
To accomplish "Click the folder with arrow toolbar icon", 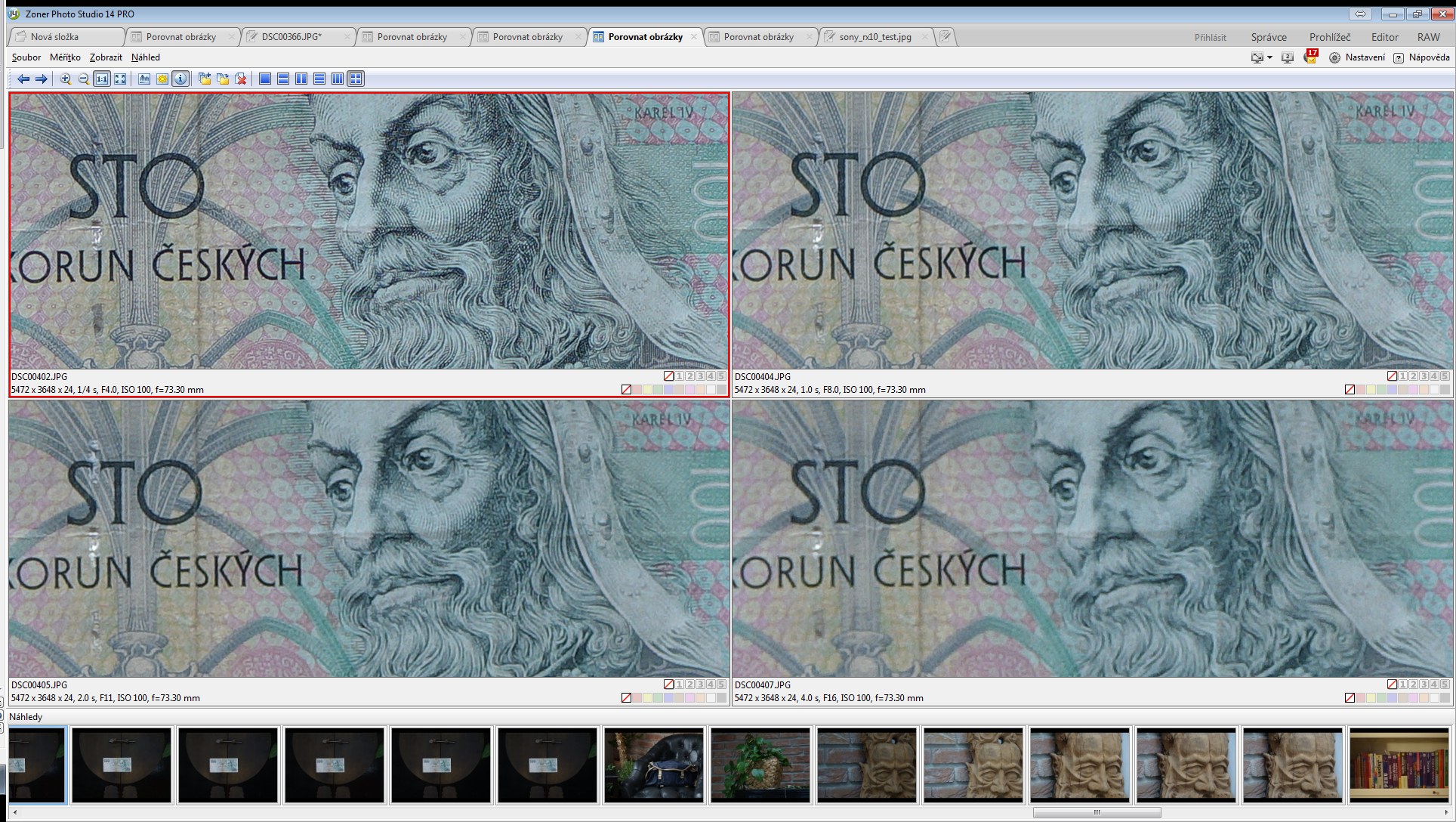I will coord(223,79).
